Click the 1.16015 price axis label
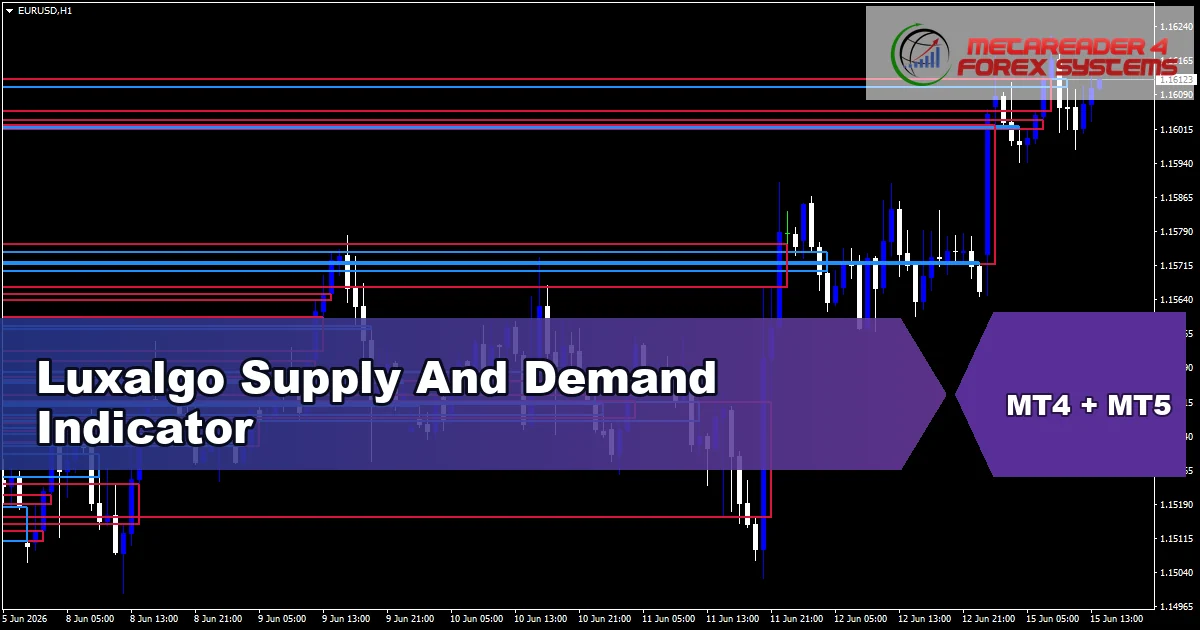 click(x=1175, y=130)
